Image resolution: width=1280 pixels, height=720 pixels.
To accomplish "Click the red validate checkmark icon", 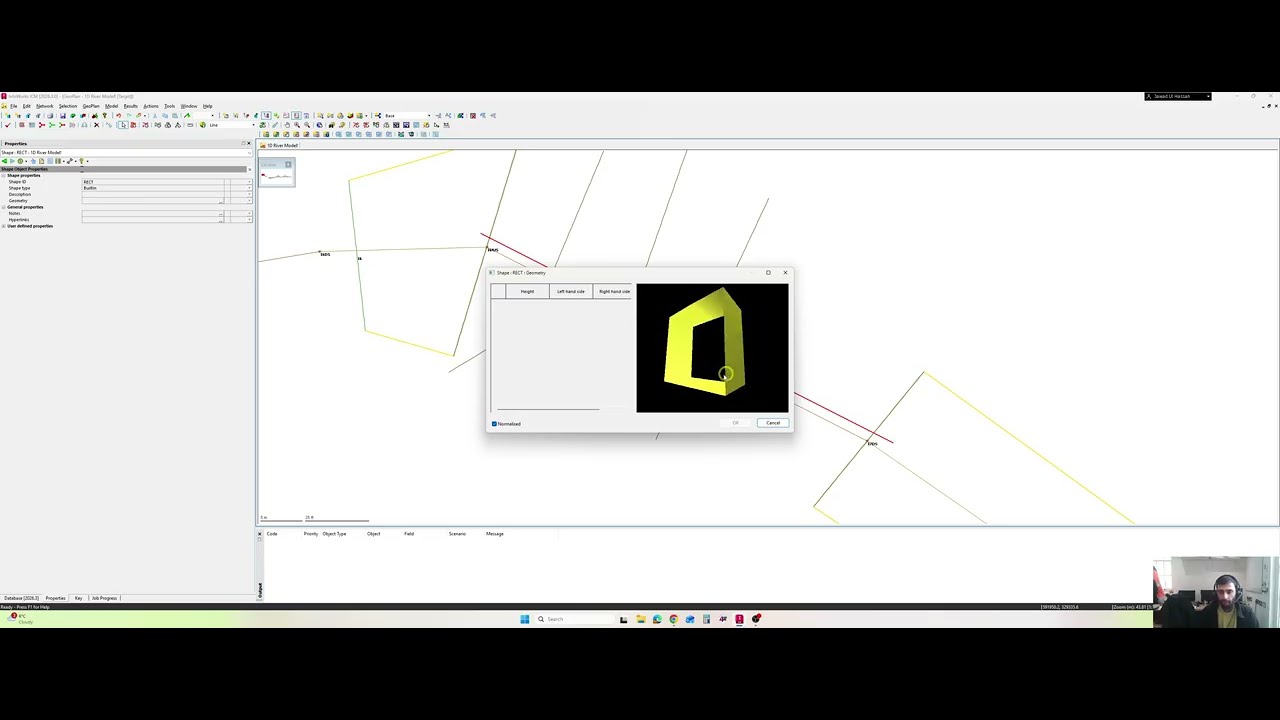I will tap(7, 125).
